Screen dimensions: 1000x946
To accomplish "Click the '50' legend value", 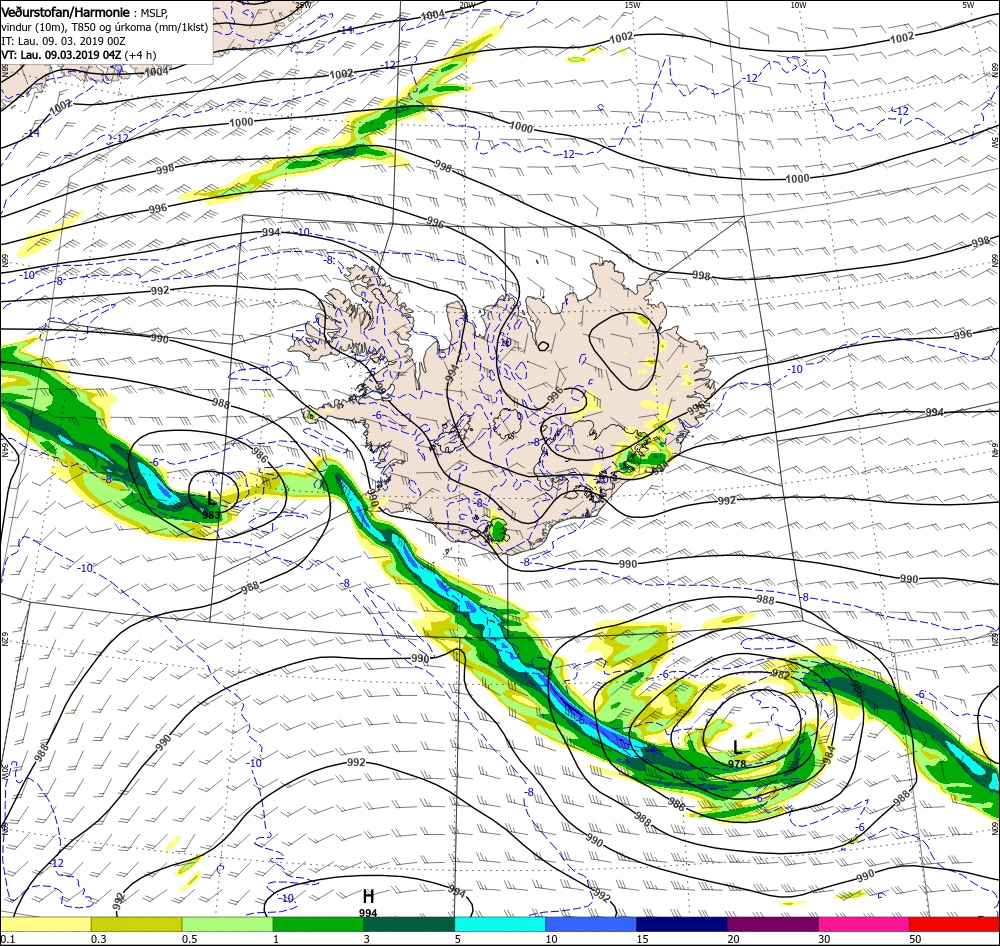I will (x=915, y=939).
